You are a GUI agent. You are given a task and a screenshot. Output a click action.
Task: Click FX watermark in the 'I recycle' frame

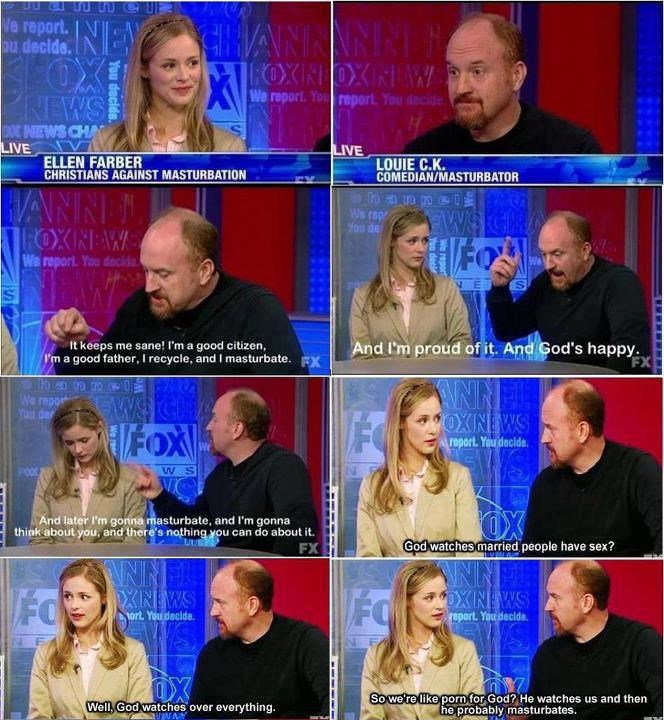pos(311,362)
